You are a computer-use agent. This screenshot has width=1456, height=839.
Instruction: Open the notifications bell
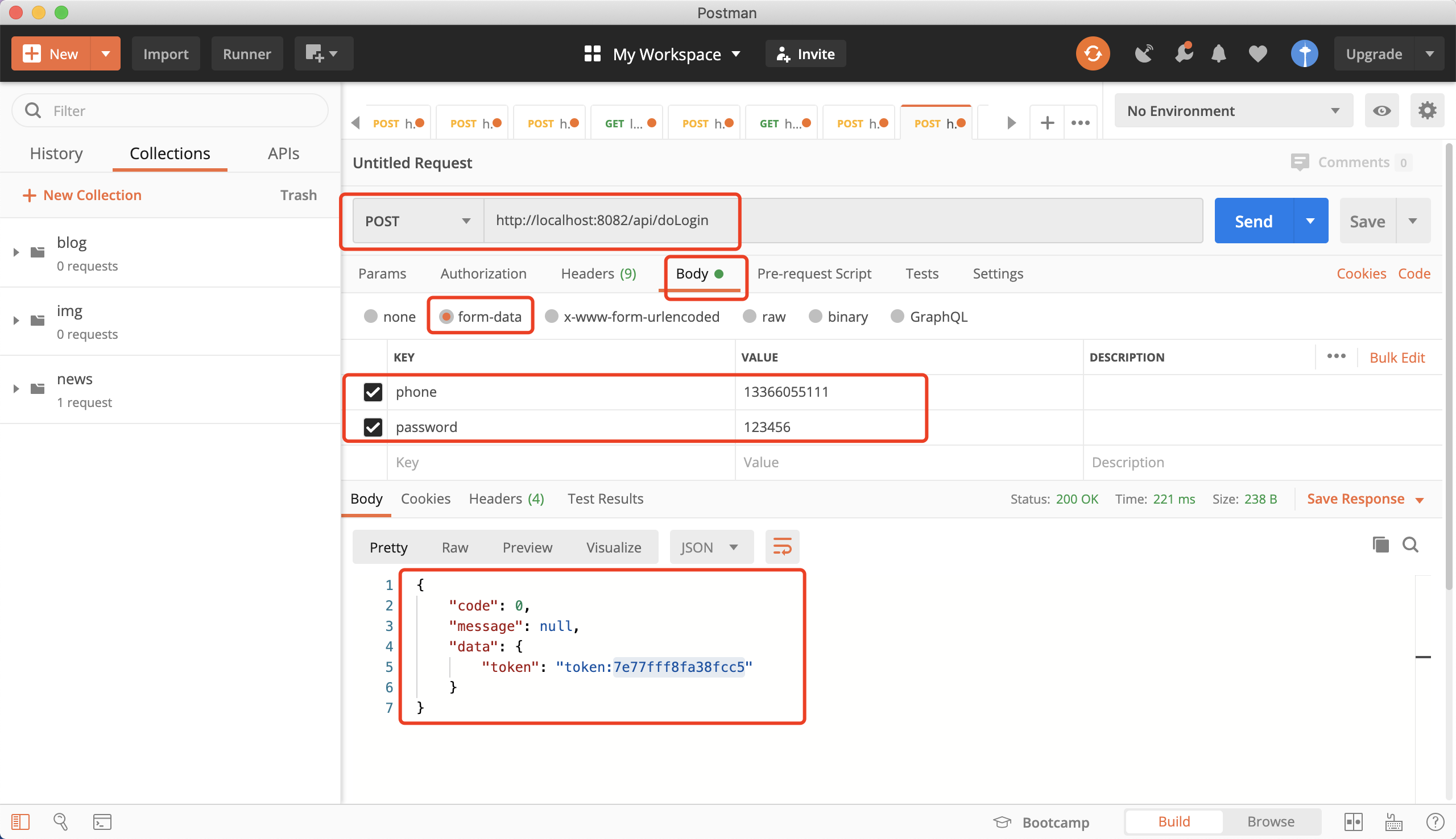(x=1218, y=53)
